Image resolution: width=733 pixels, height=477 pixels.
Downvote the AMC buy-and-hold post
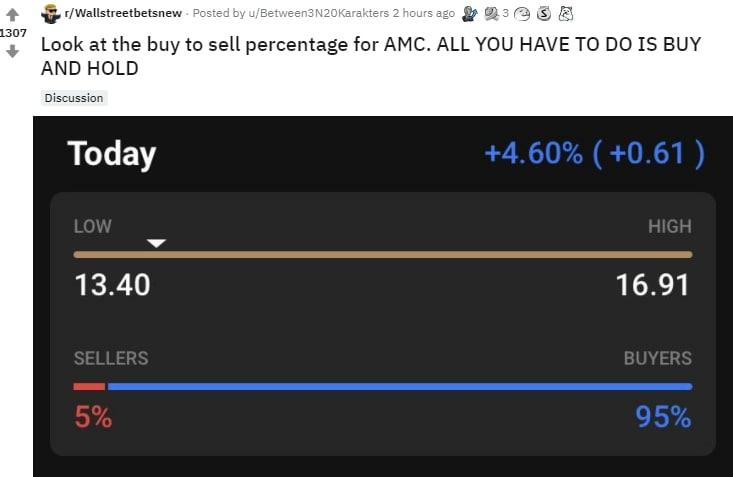13,51
